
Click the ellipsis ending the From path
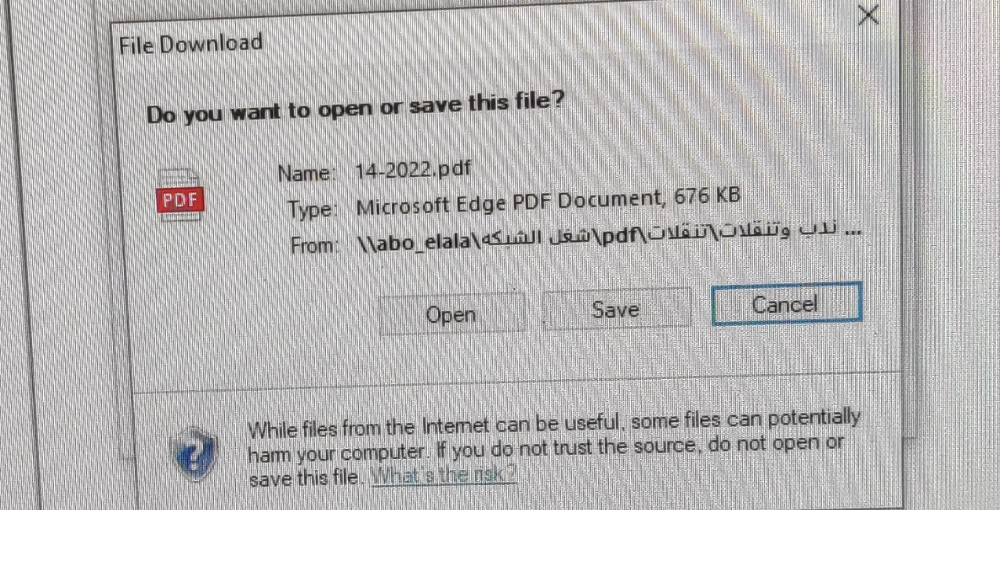click(853, 231)
